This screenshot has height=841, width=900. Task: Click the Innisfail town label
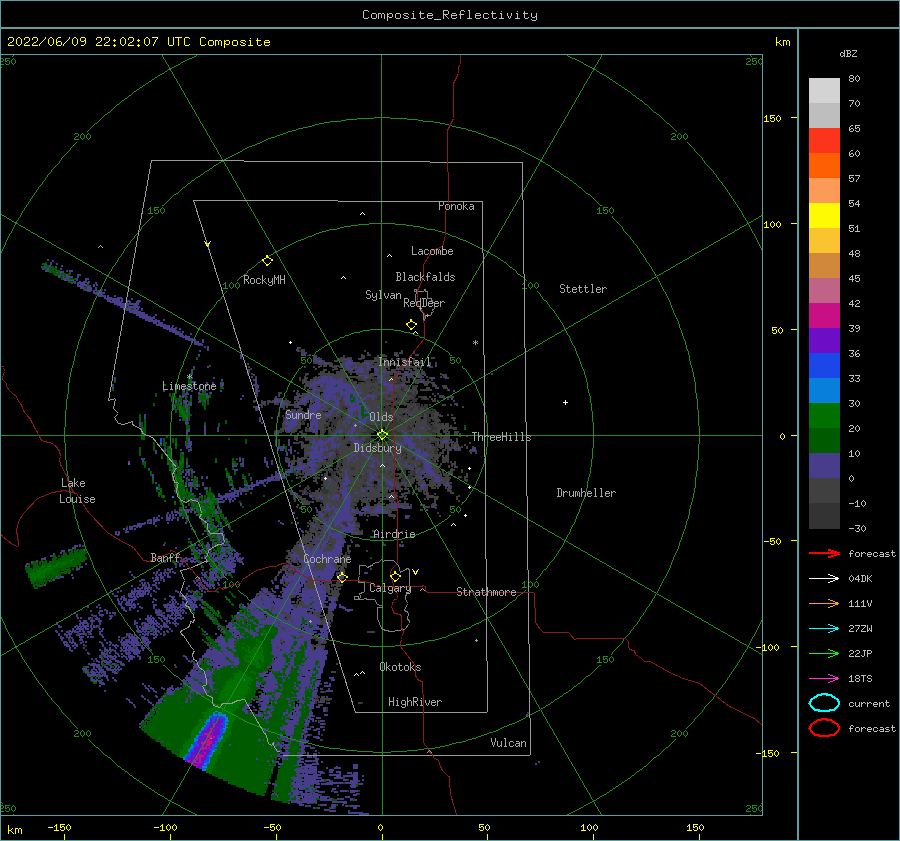(x=405, y=362)
